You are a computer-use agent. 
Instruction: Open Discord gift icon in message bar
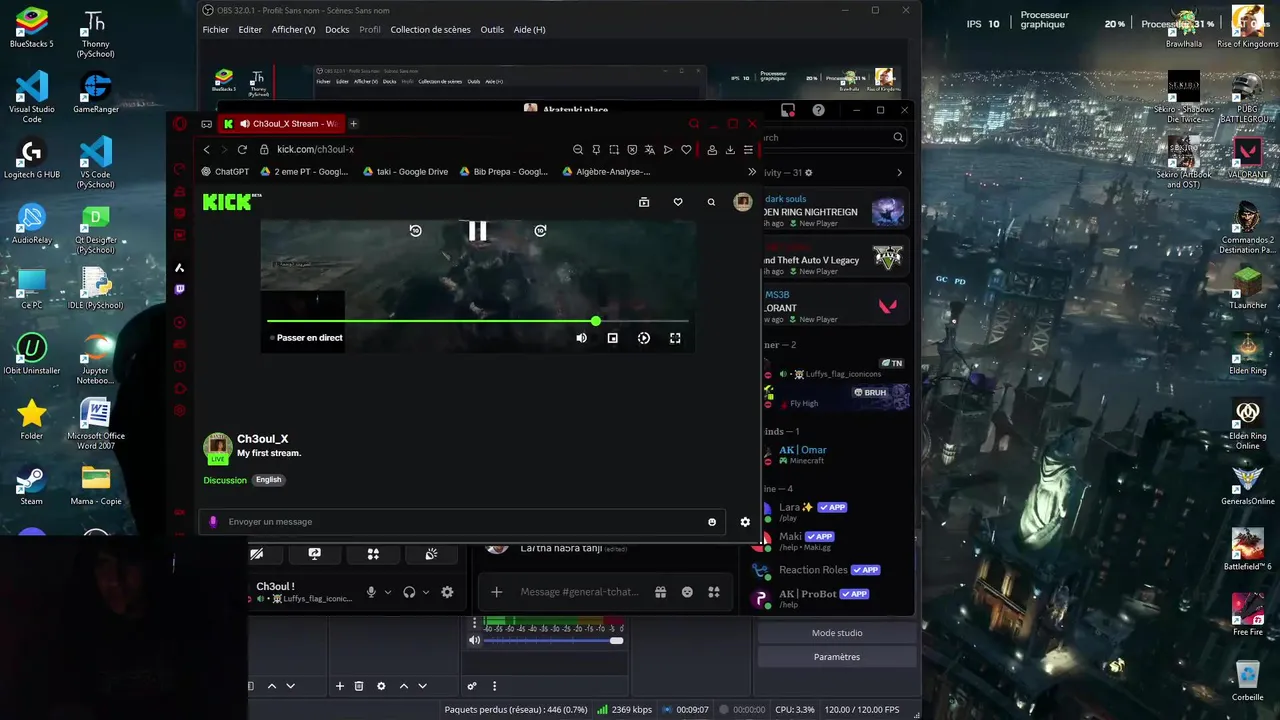pos(660,592)
